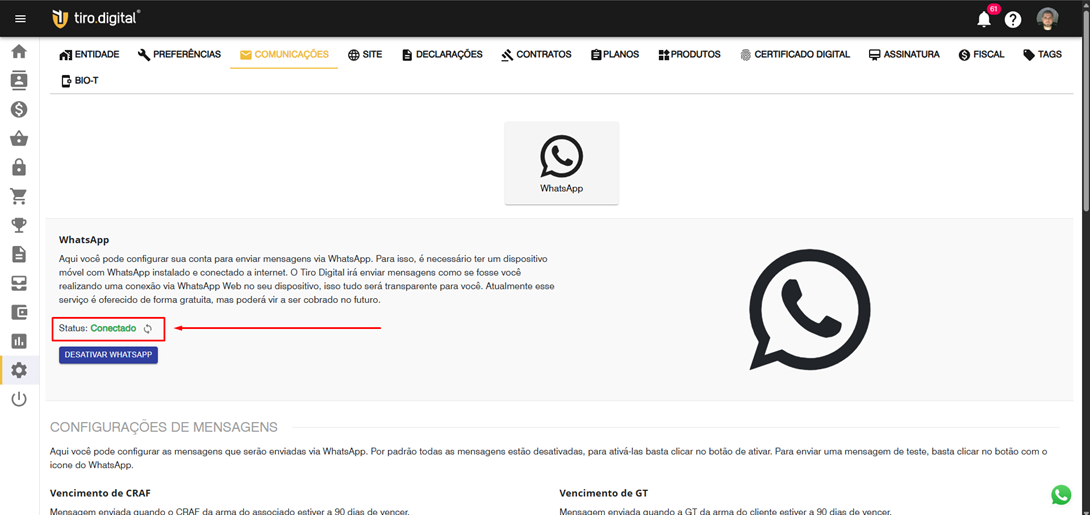Switch to the Preferências tab
1090x515 pixels.
[x=179, y=55]
